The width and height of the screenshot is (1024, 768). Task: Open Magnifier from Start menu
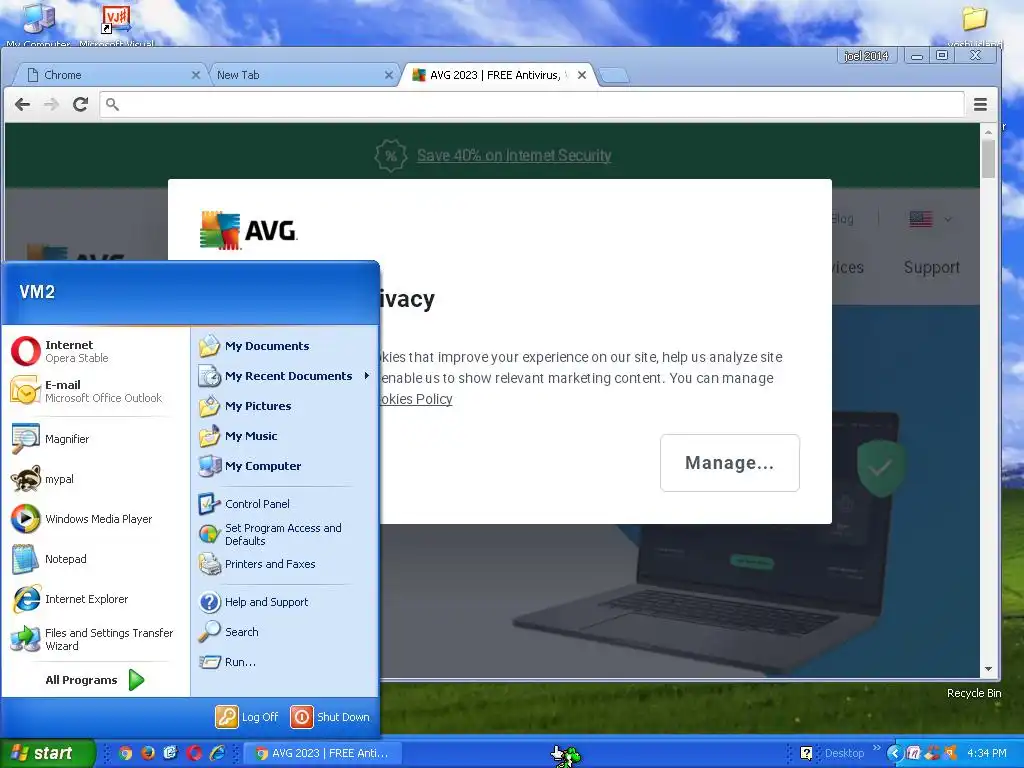coord(95,439)
